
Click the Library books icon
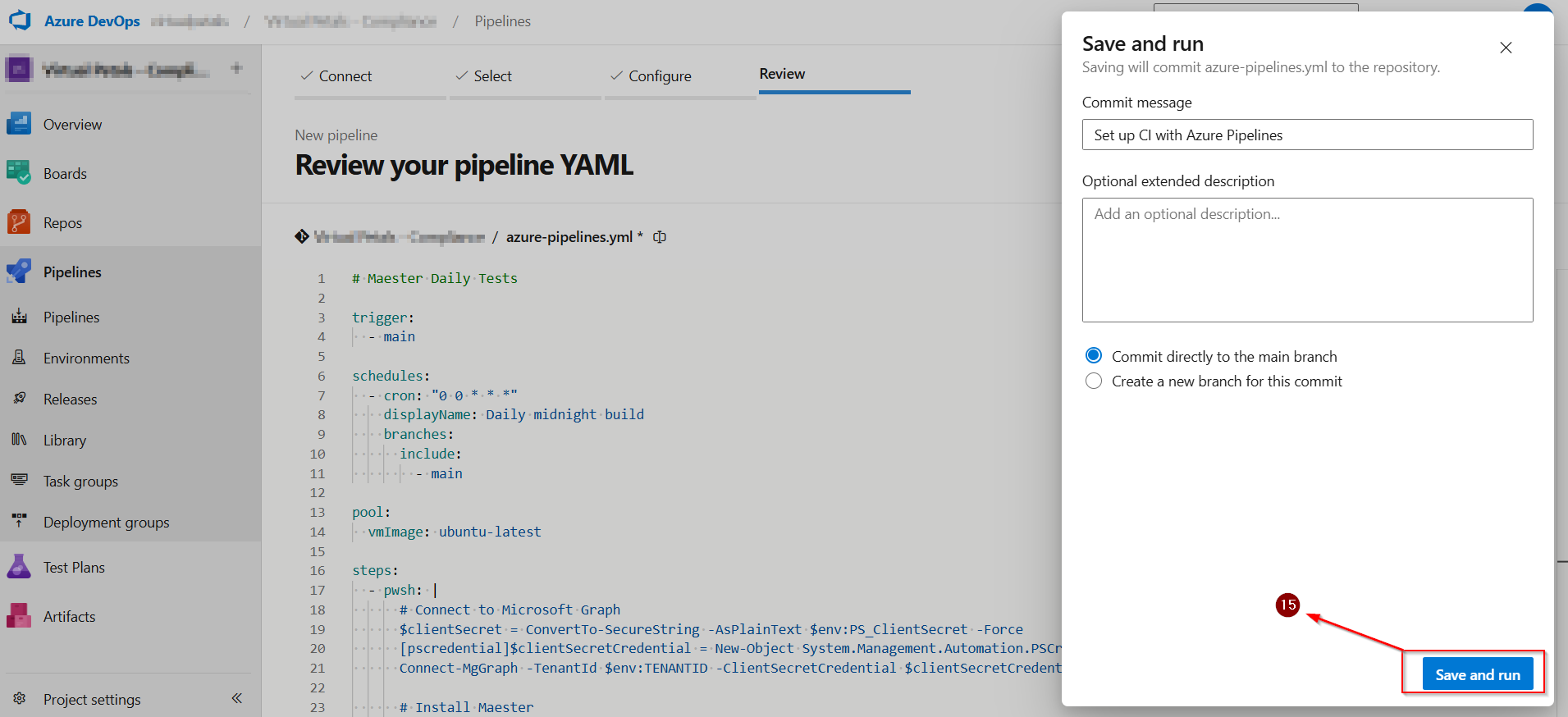point(20,440)
